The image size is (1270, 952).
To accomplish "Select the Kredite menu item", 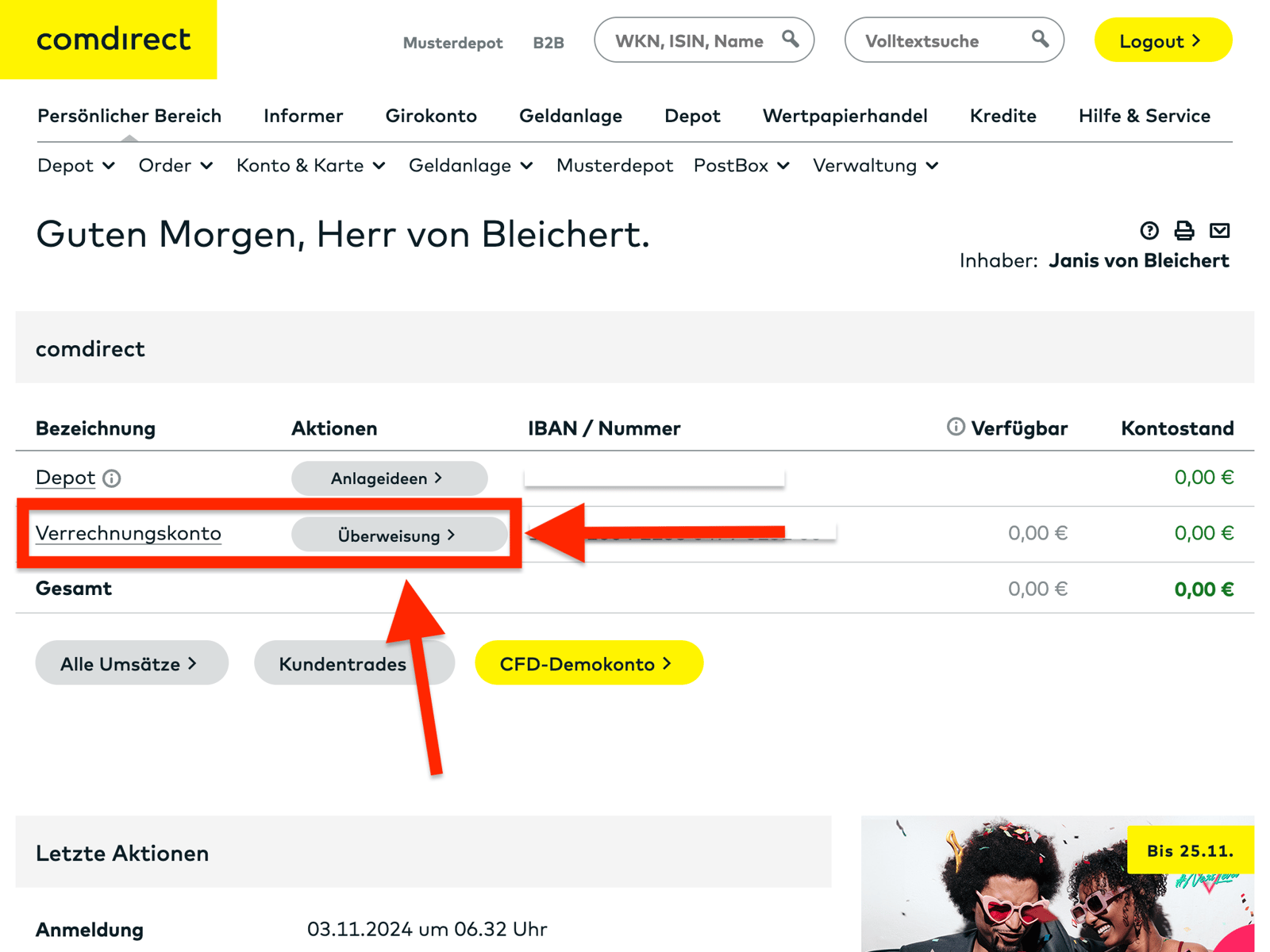I will coord(1003,116).
